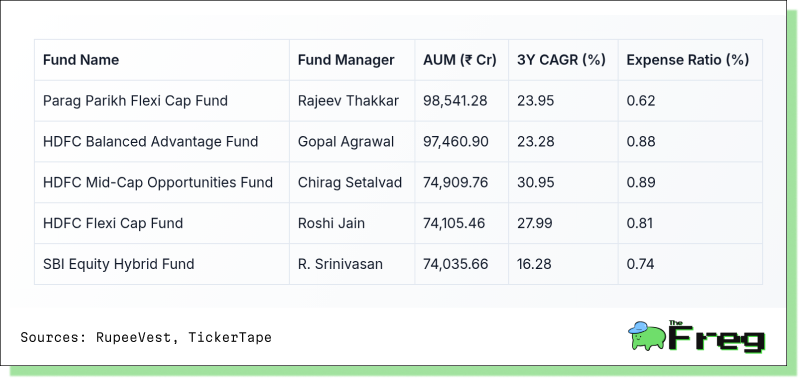Click the HDFC Flexi Cap Fund name
This screenshot has width=799, height=378.
point(113,223)
